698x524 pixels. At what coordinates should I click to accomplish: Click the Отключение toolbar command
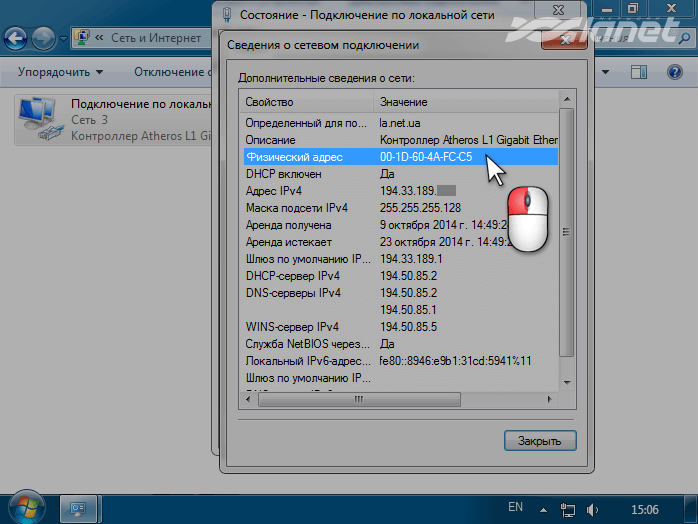coord(170,72)
